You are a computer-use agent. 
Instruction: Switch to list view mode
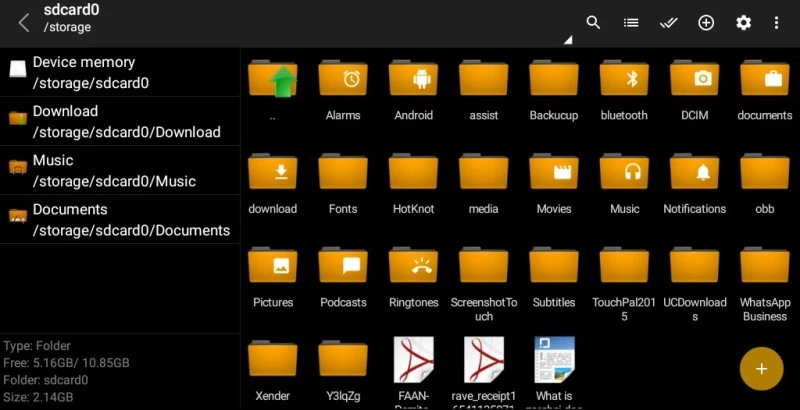pos(631,22)
